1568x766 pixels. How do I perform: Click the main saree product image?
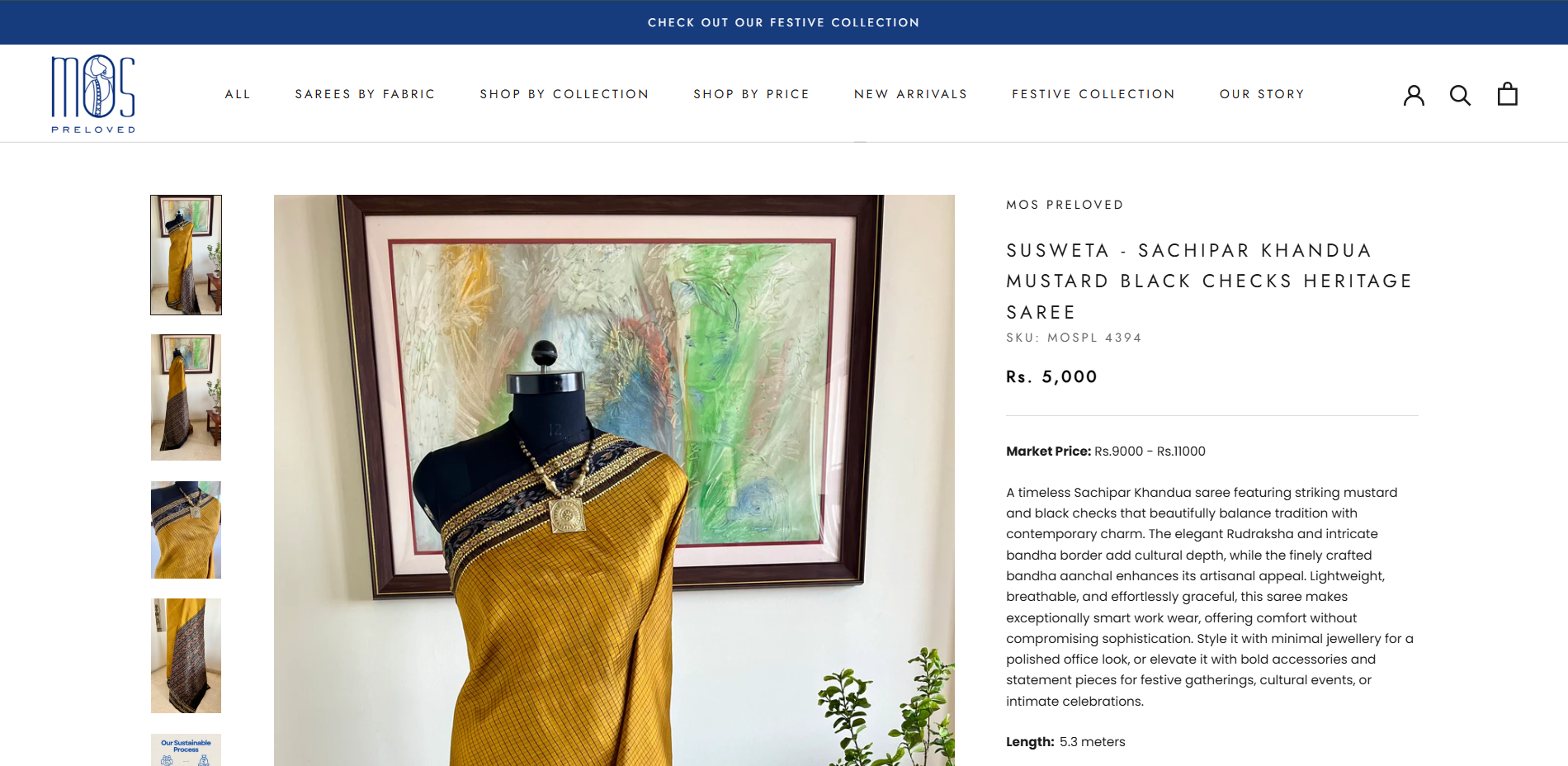pyautogui.click(x=614, y=480)
